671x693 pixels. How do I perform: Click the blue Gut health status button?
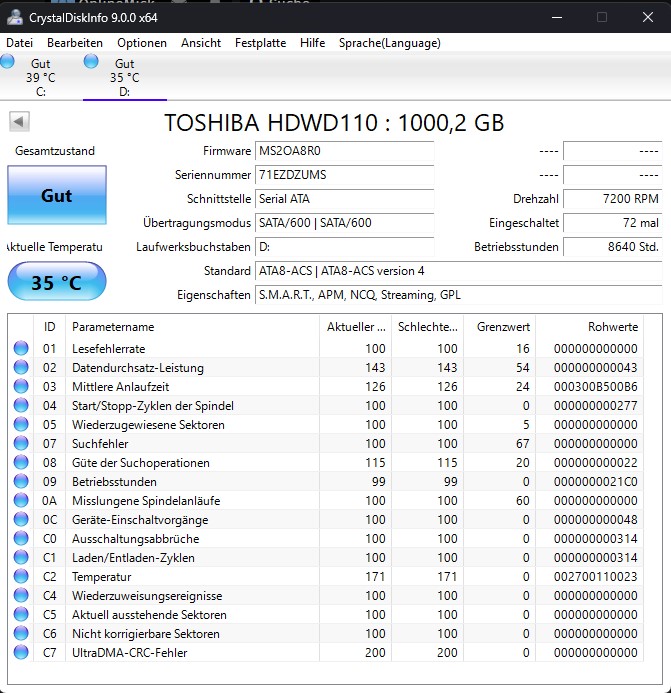tap(57, 195)
